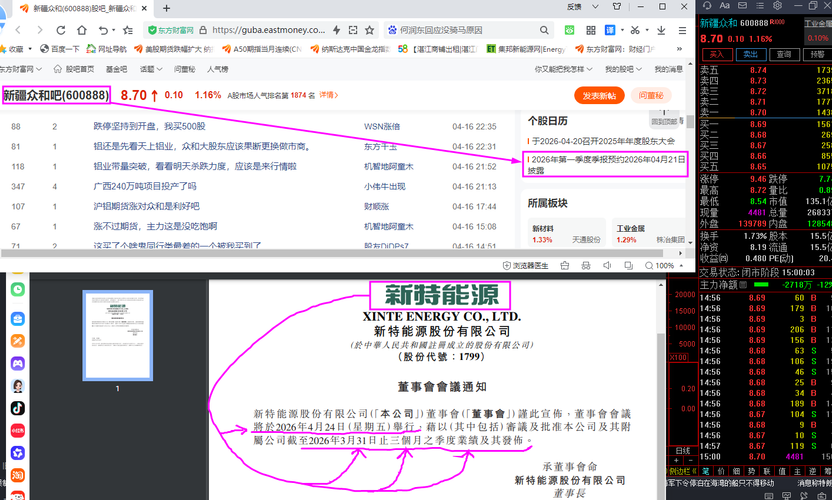Click the screenshot-scan icon in address bar
Screen dimensions: 832x500
coord(353,30)
